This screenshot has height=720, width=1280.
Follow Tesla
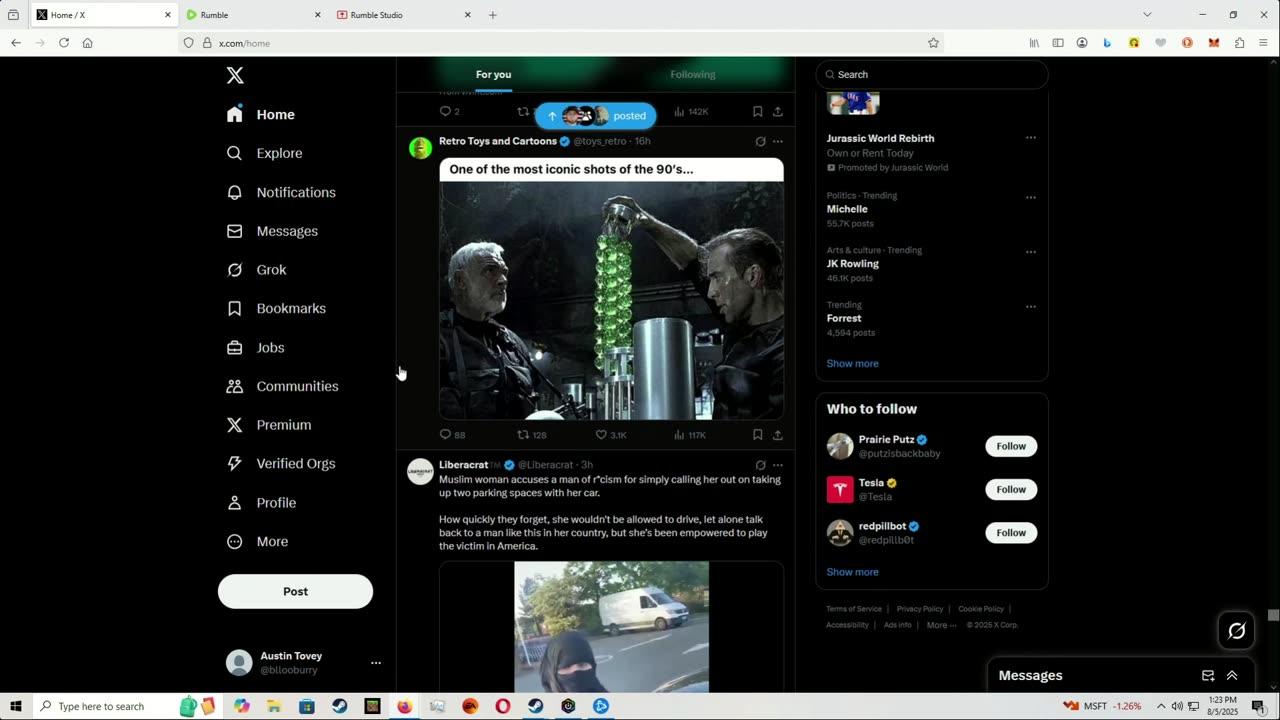1011,489
